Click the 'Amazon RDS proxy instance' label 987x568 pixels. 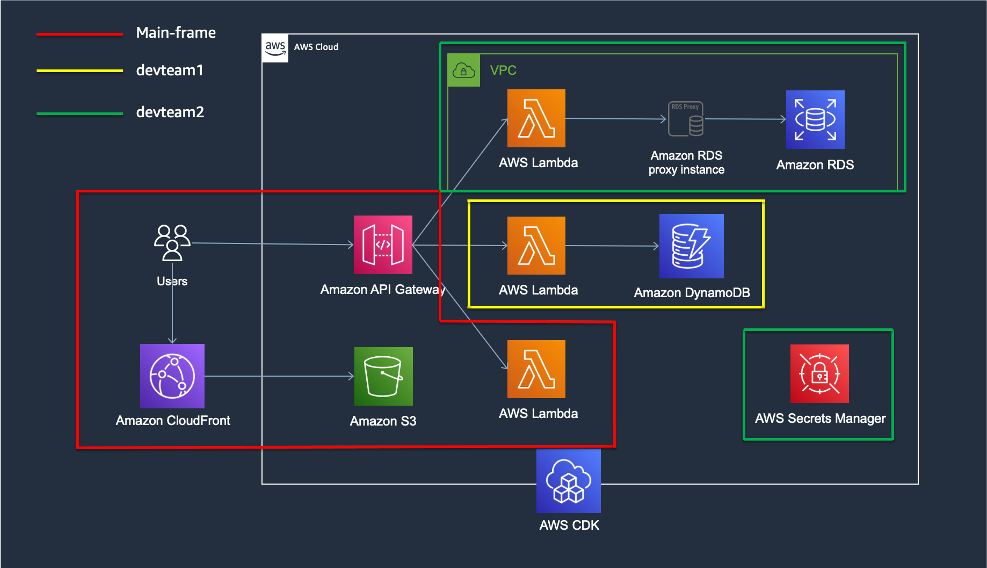pyautogui.click(x=686, y=162)
